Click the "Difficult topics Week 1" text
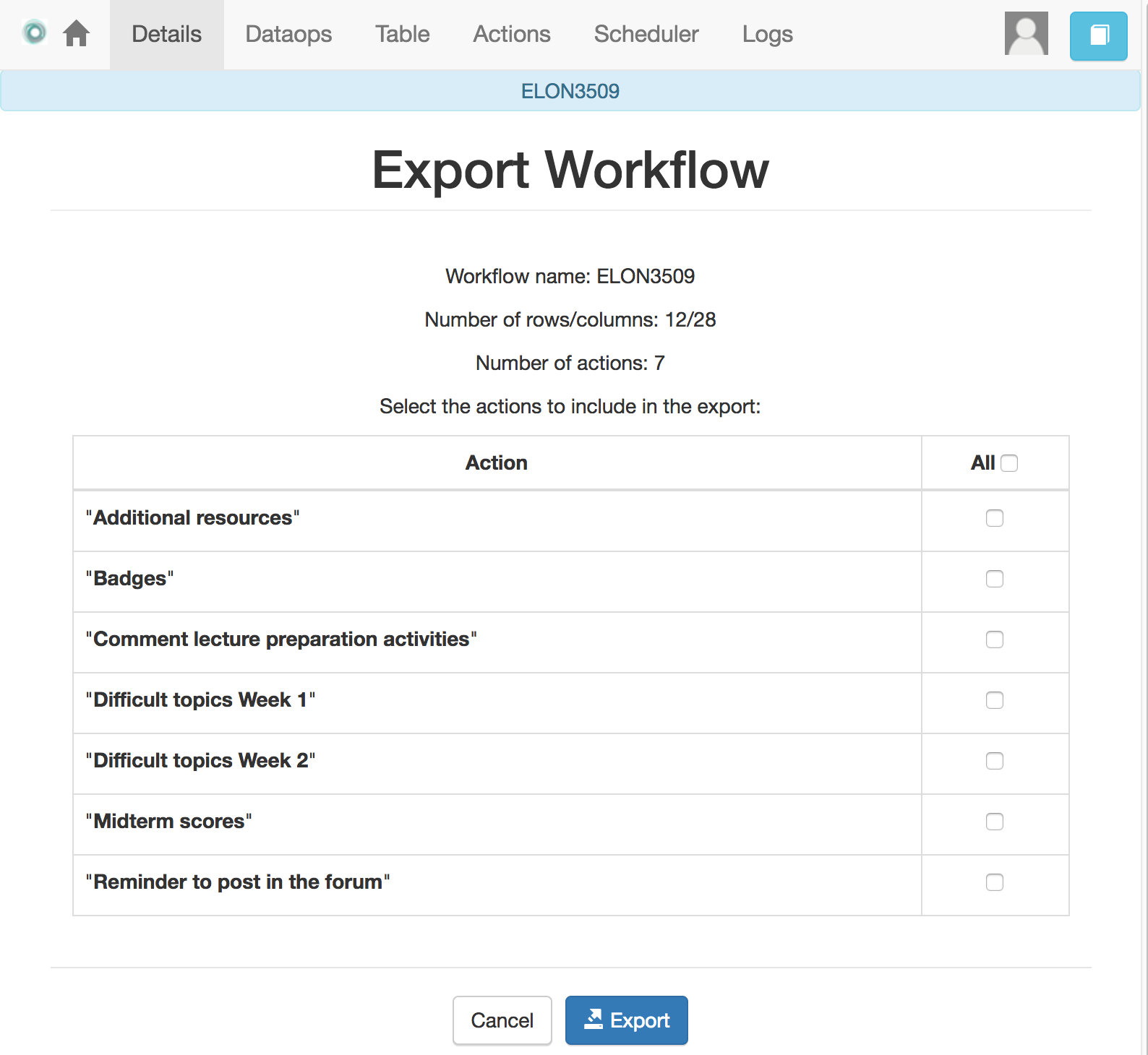This screenshot has width=1148, height=1055. pyautogui.click(x=200, y=700)
